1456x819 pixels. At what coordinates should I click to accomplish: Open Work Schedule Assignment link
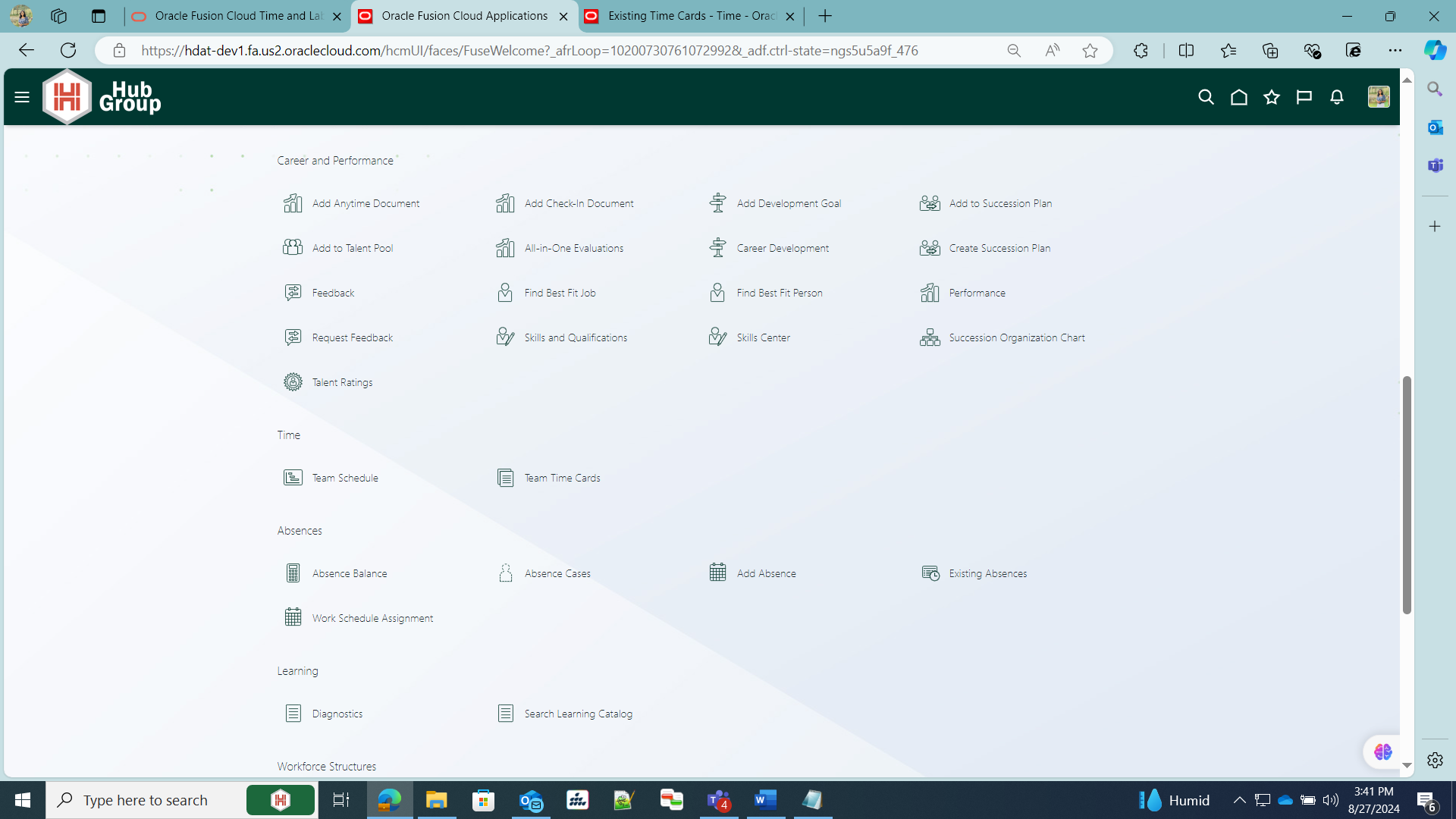pos(372,618)
